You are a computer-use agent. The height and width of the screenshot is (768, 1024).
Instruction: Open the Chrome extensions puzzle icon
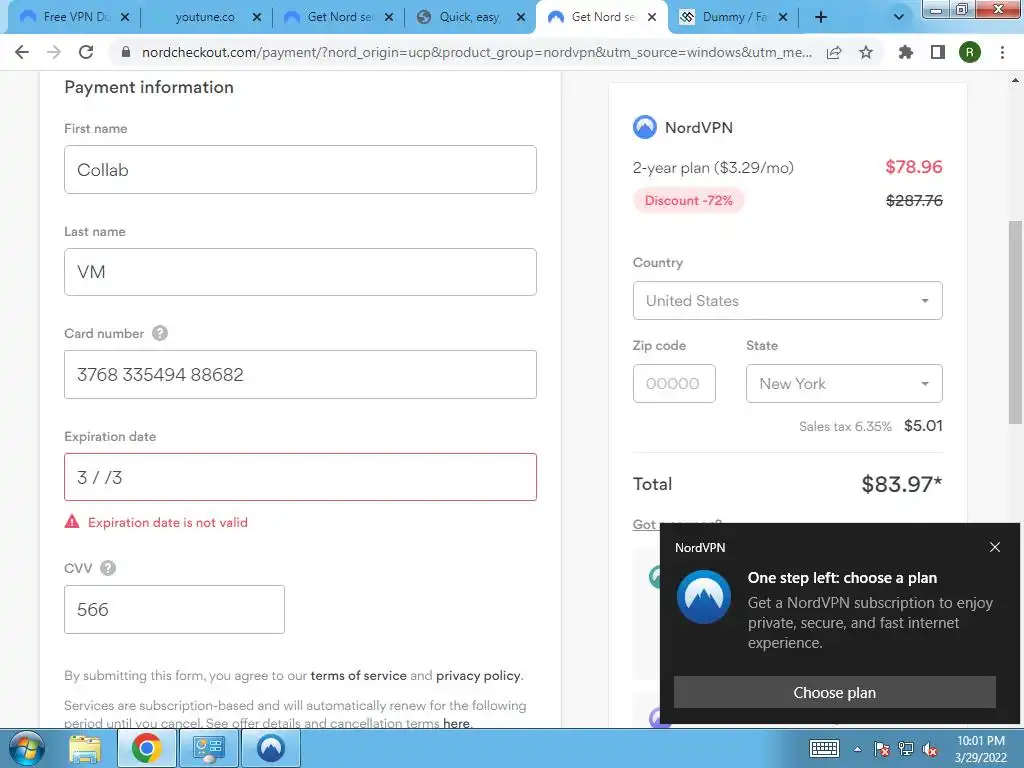[905, 52]
